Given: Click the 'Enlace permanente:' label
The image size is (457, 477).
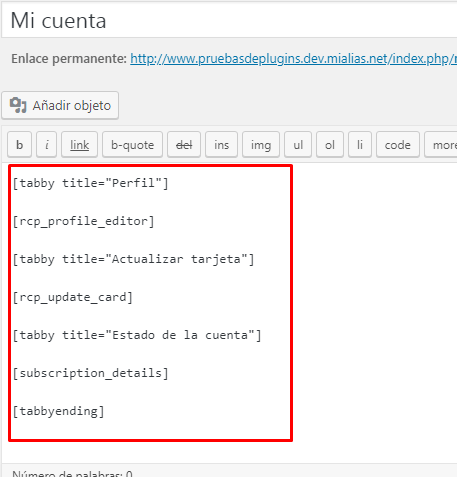Looking at the screenshot, I should pos(69,59).
